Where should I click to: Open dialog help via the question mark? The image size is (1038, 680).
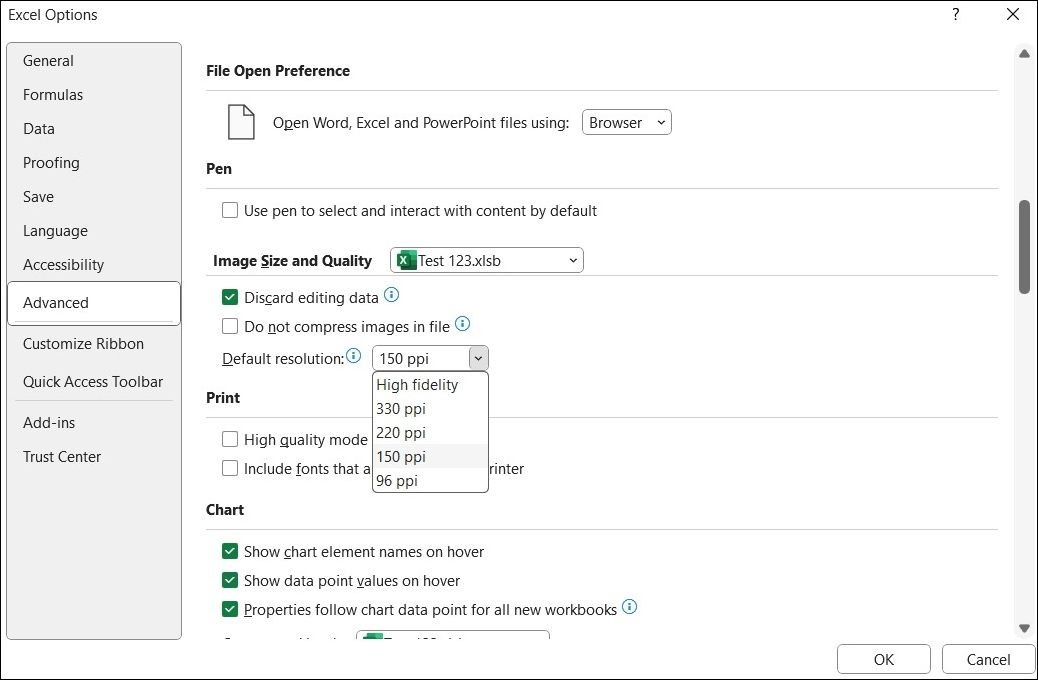pos(955,15)
